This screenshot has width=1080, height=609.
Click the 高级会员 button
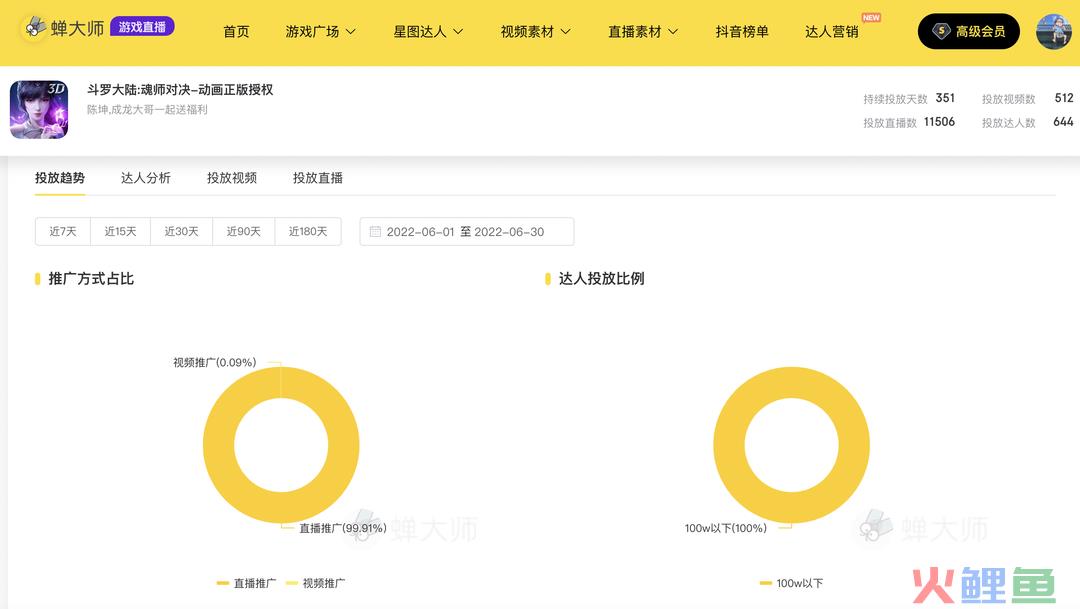968,31
